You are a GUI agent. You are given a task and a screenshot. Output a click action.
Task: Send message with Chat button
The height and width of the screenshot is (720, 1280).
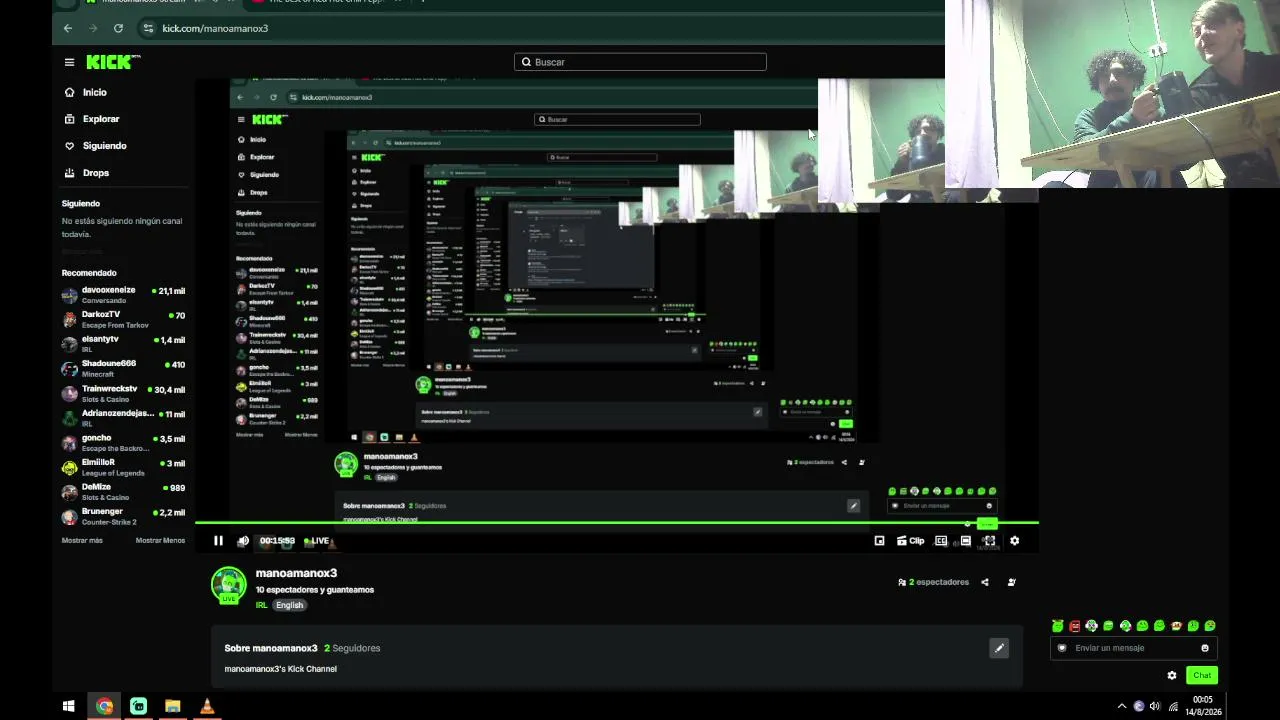[1202, 675]
